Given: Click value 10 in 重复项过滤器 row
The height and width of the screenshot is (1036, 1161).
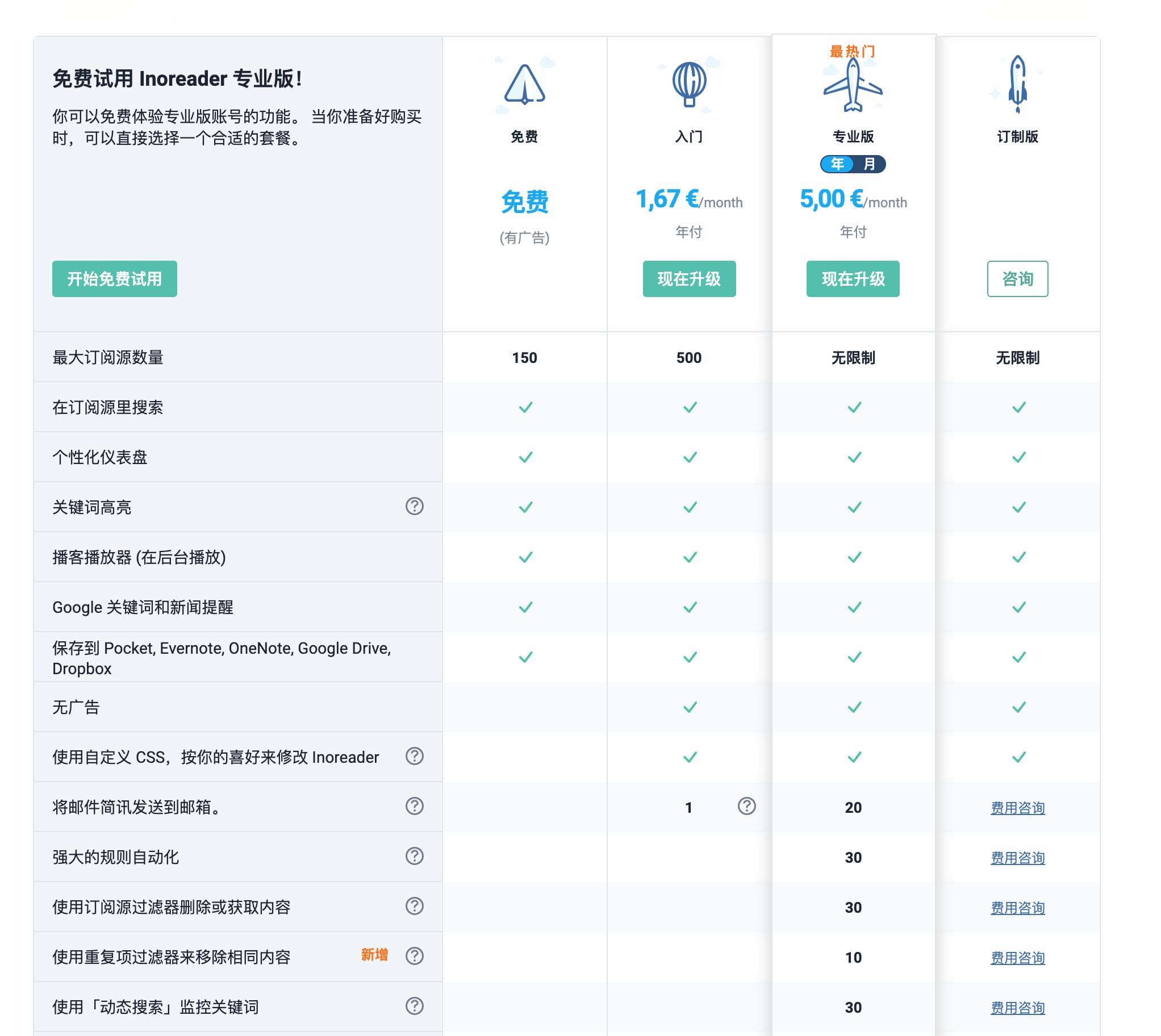Looking at the screenshot, I should pyautogui.click(x=853, y=958).
